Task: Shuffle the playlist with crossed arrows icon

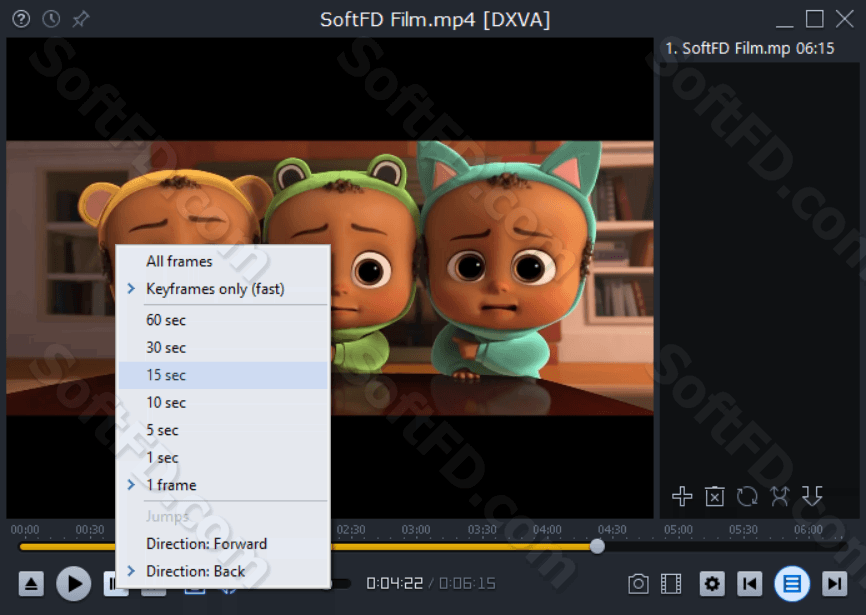Action: click(780, 496)
